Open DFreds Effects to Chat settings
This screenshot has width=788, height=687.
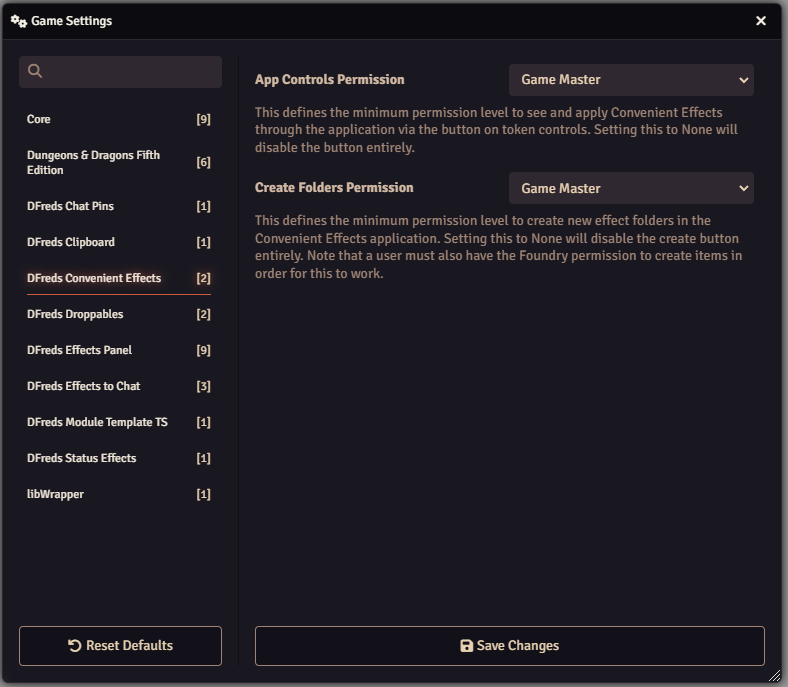pos(118,386)
